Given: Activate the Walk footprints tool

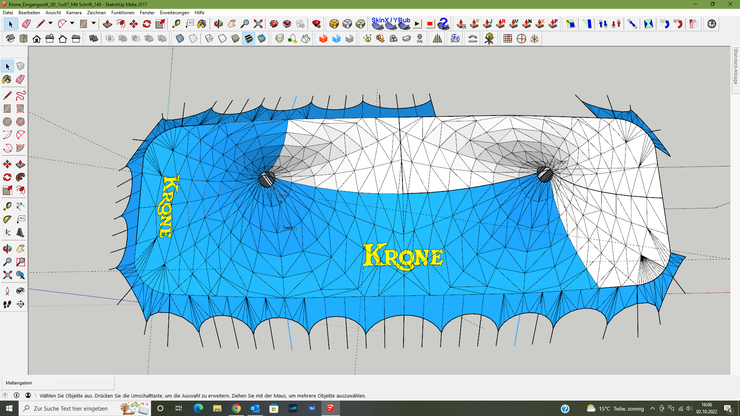Looking at the screenshot, I should click(x=7, y=305).
